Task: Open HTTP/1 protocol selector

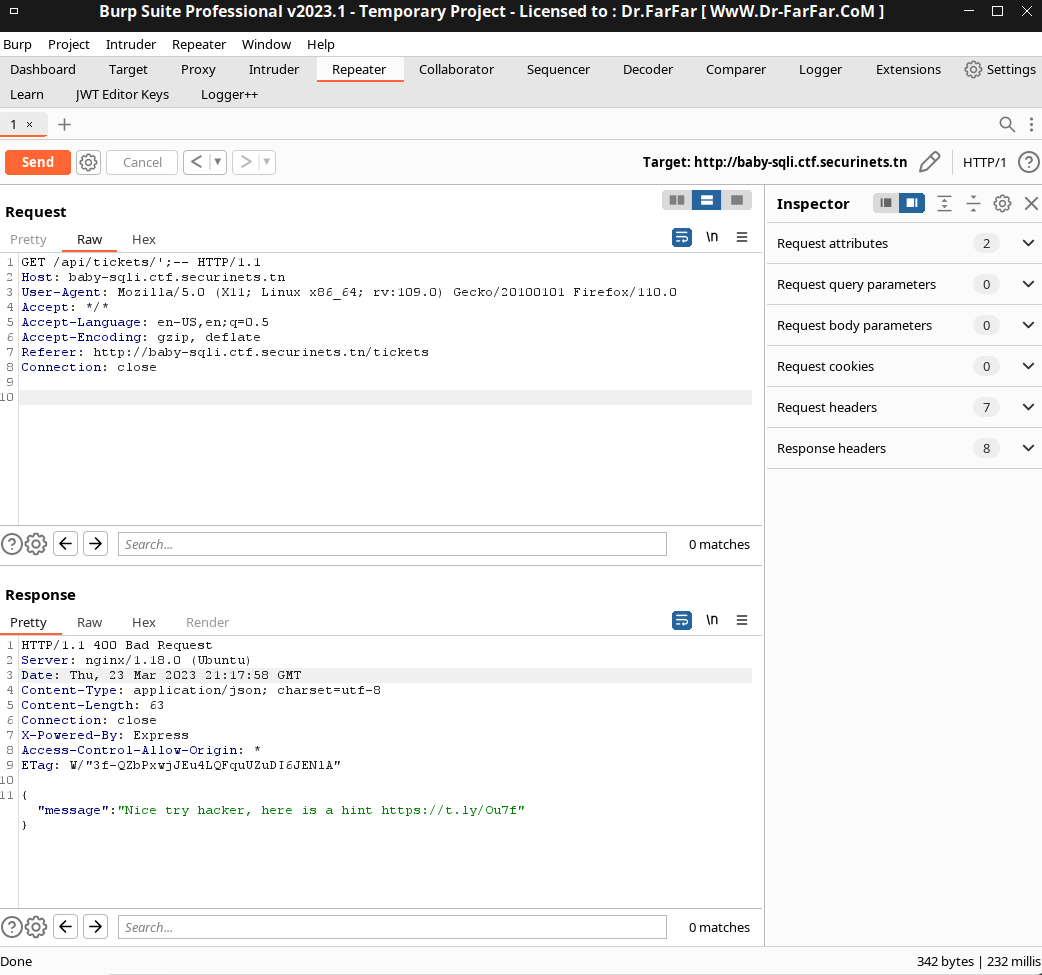Action: click(984, 162)
